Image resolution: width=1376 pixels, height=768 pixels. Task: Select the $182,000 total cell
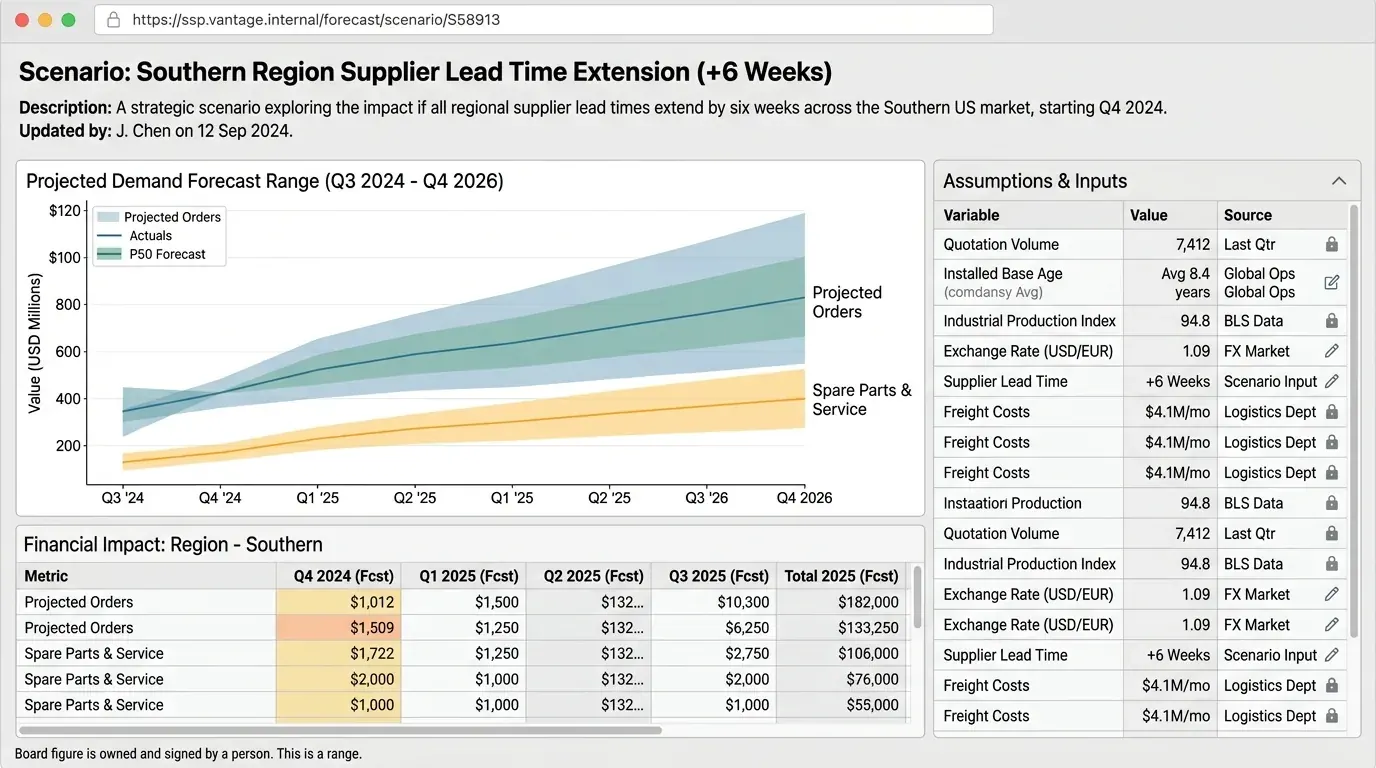tap(841, 602)
